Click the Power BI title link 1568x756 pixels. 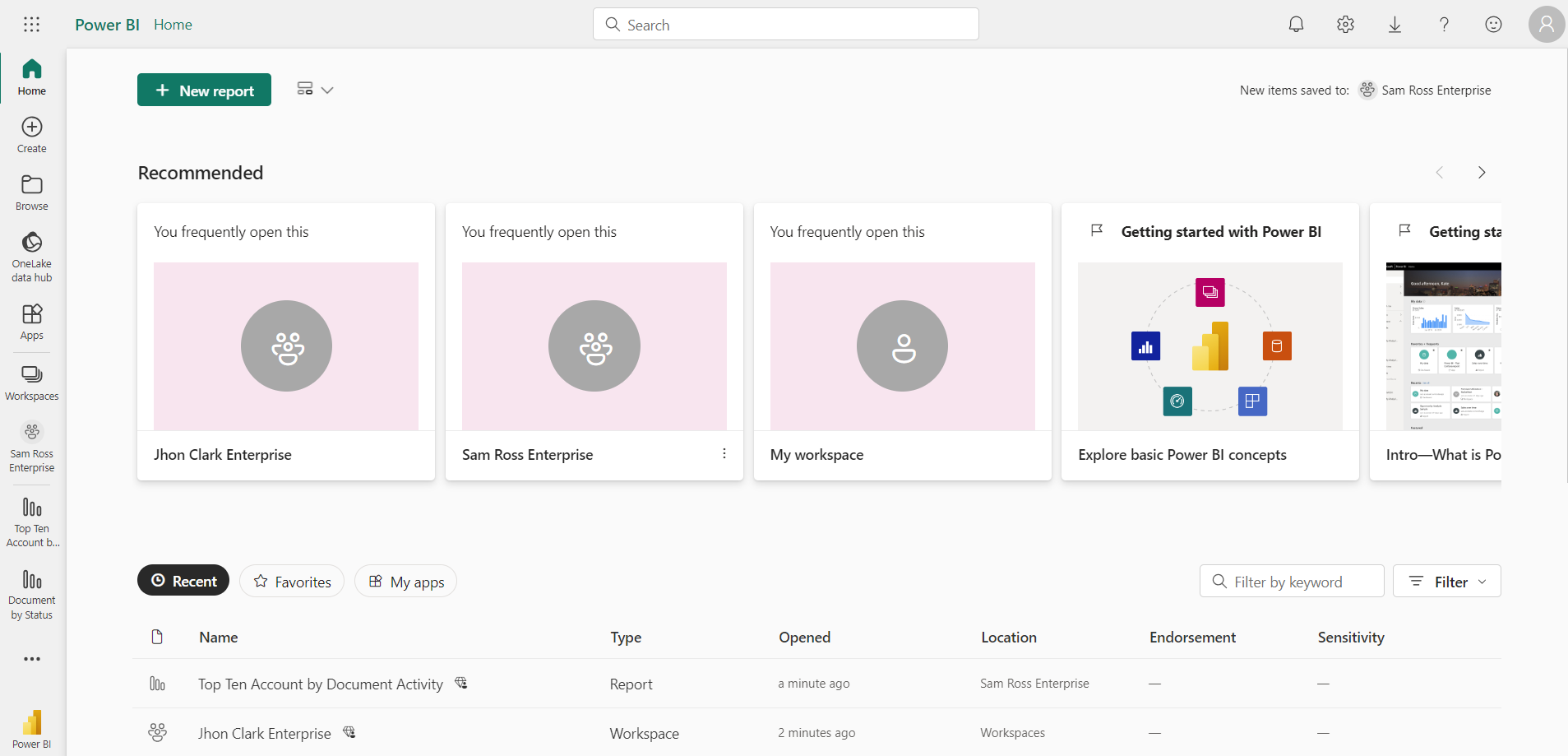[x=107, y=25]
